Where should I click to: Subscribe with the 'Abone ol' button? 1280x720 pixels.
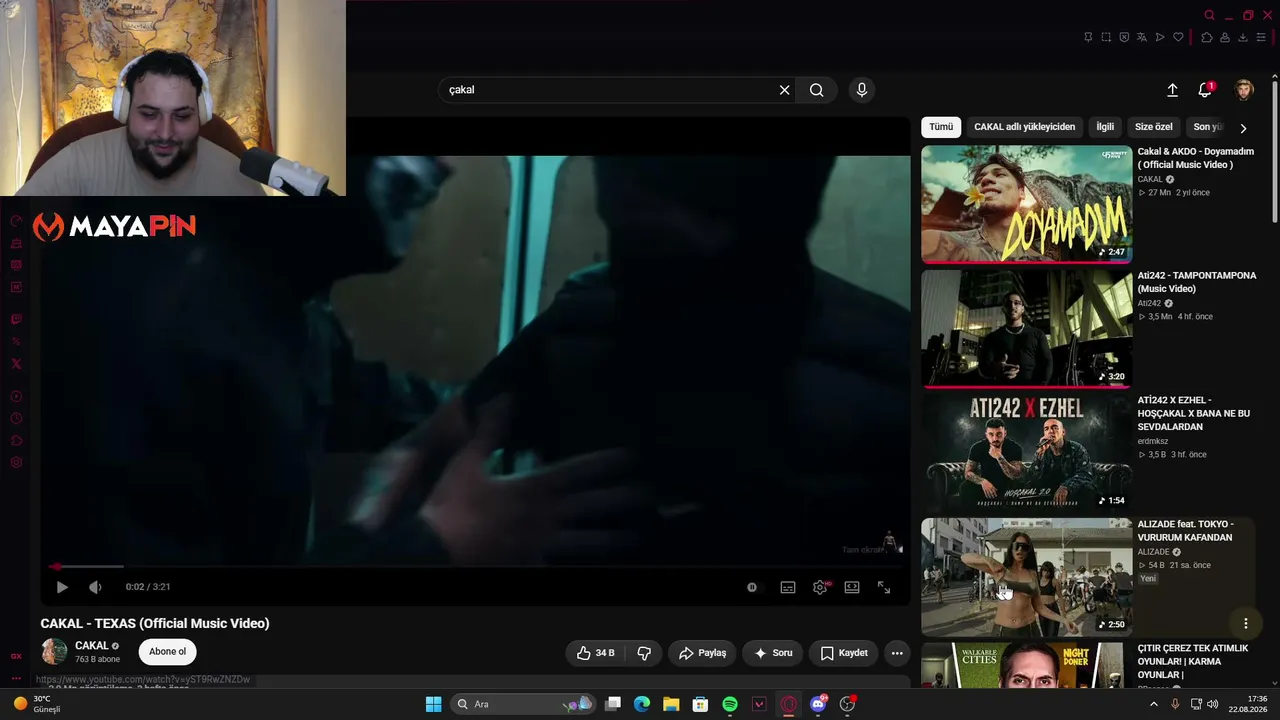click(167, 652)
